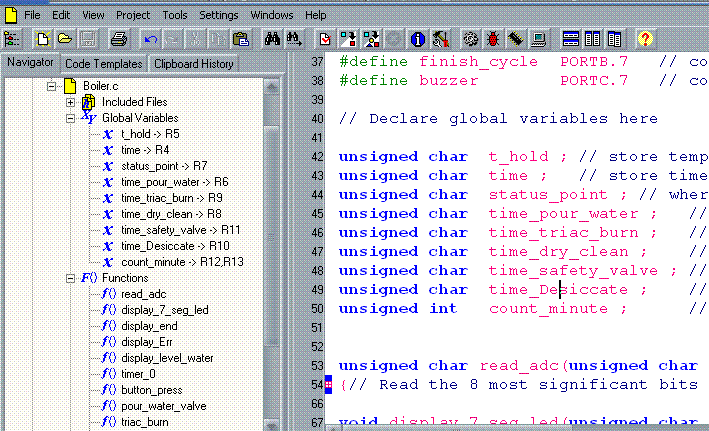The height and width of the screenshot is (431, 709).
Task: Click the binoculars-with-arrow Find Next icon
Action: point(294,39)
